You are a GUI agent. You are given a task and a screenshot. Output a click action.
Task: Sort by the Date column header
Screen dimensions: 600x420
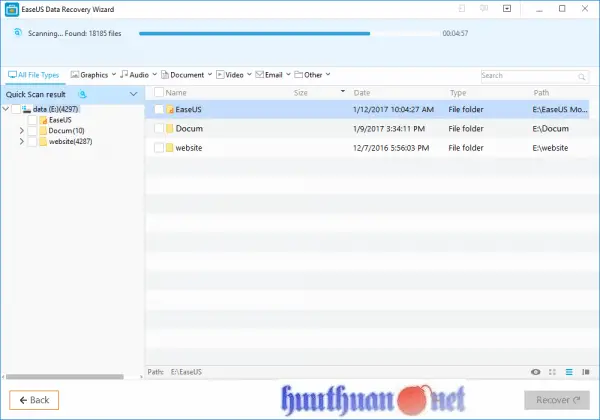tap(362, 93)
